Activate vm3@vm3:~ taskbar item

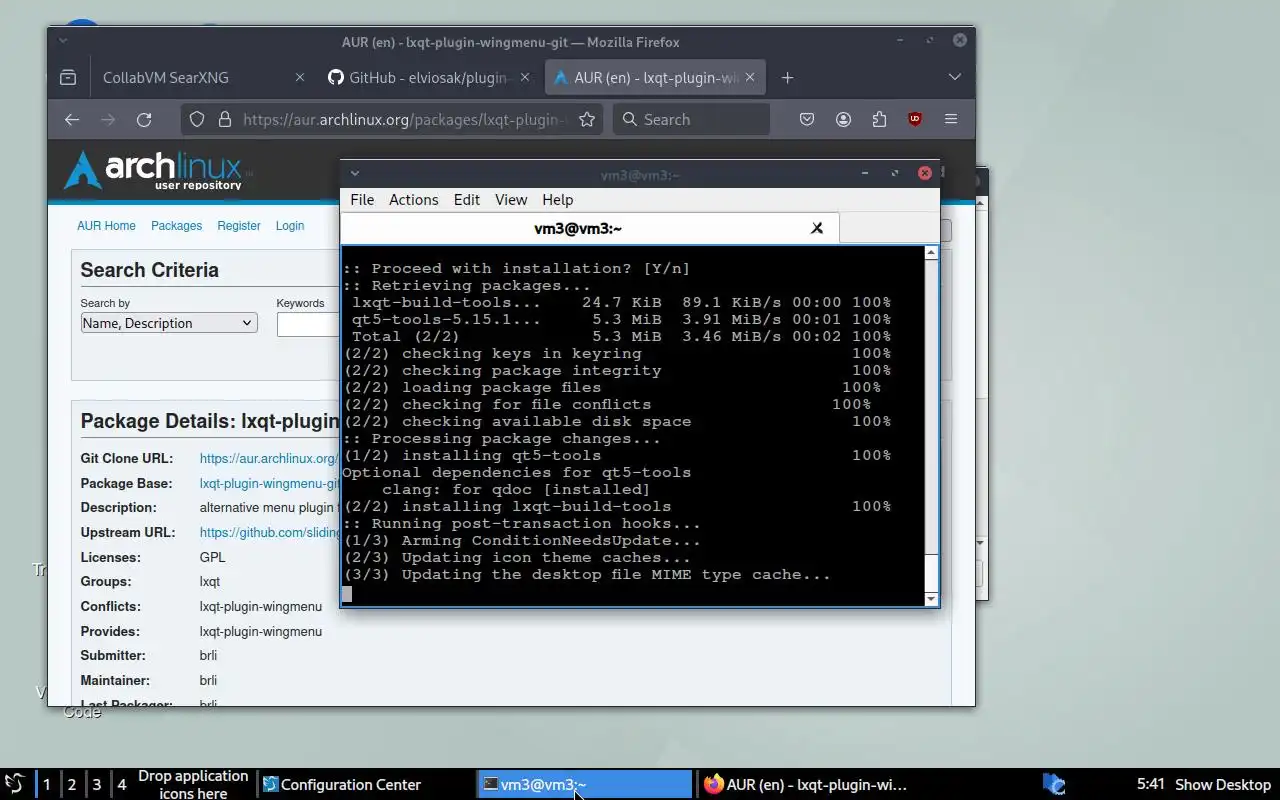point(584,785)
